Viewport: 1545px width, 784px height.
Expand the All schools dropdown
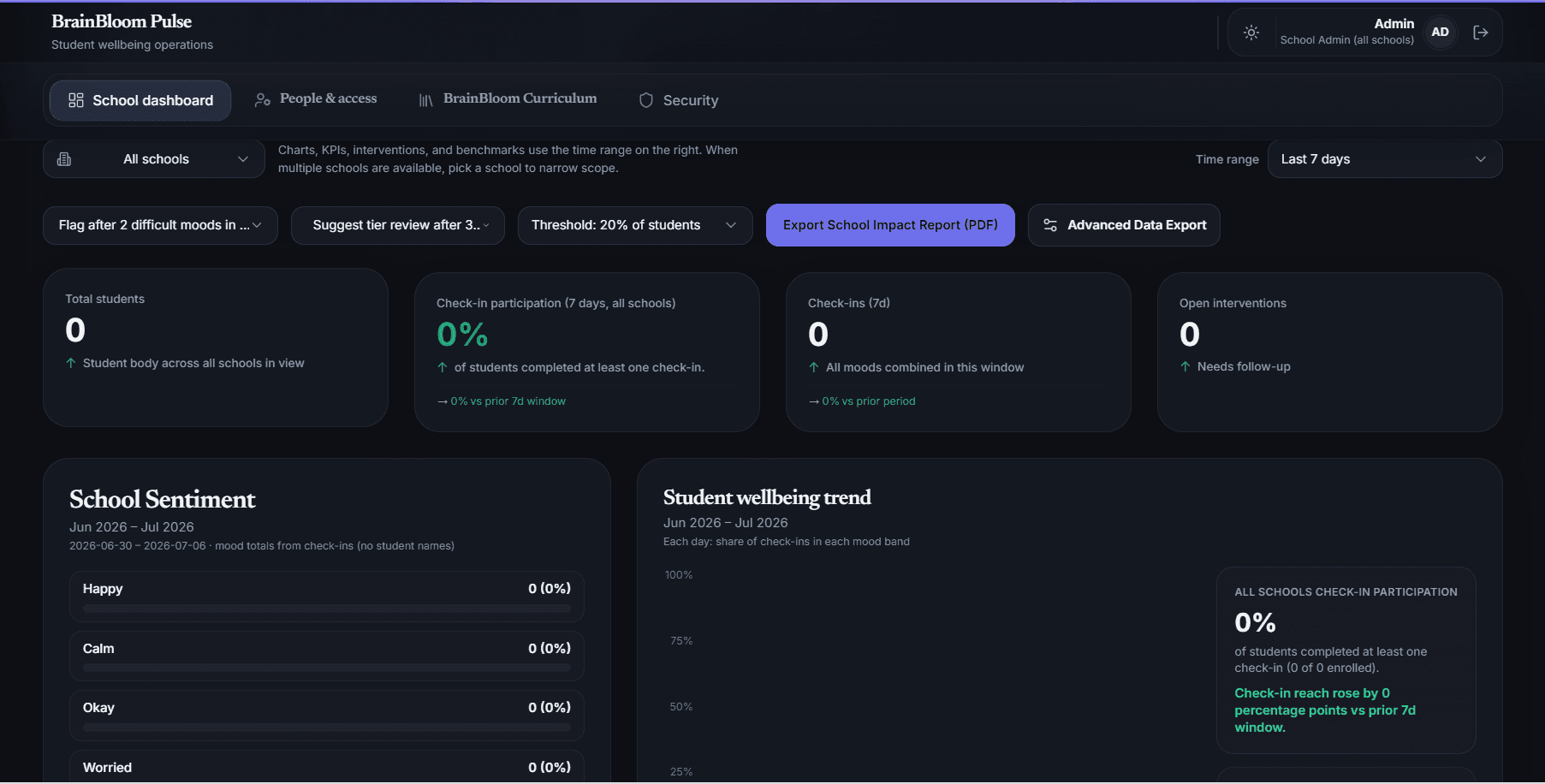(x=154, y=159)
